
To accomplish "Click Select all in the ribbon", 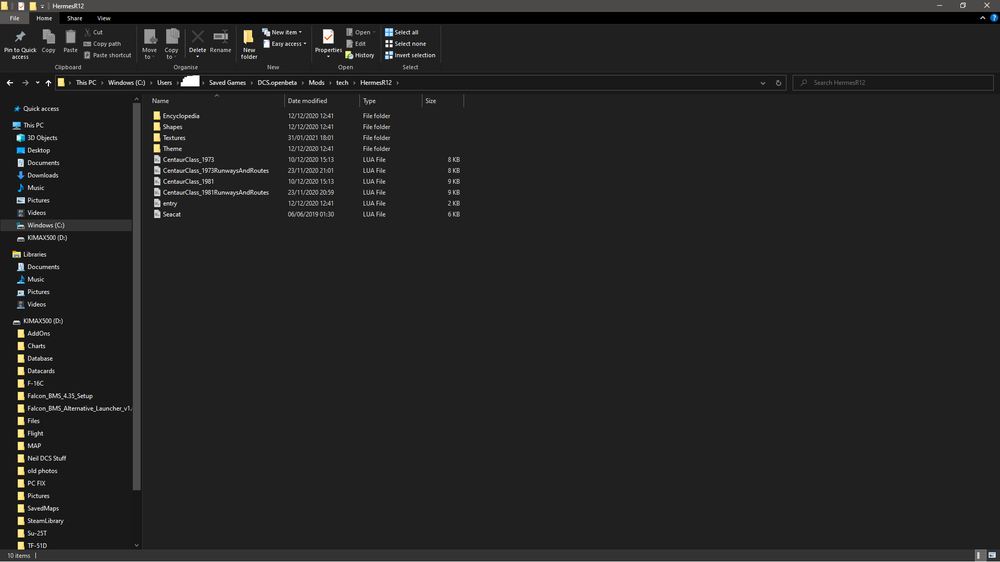I will click(402, 32).
